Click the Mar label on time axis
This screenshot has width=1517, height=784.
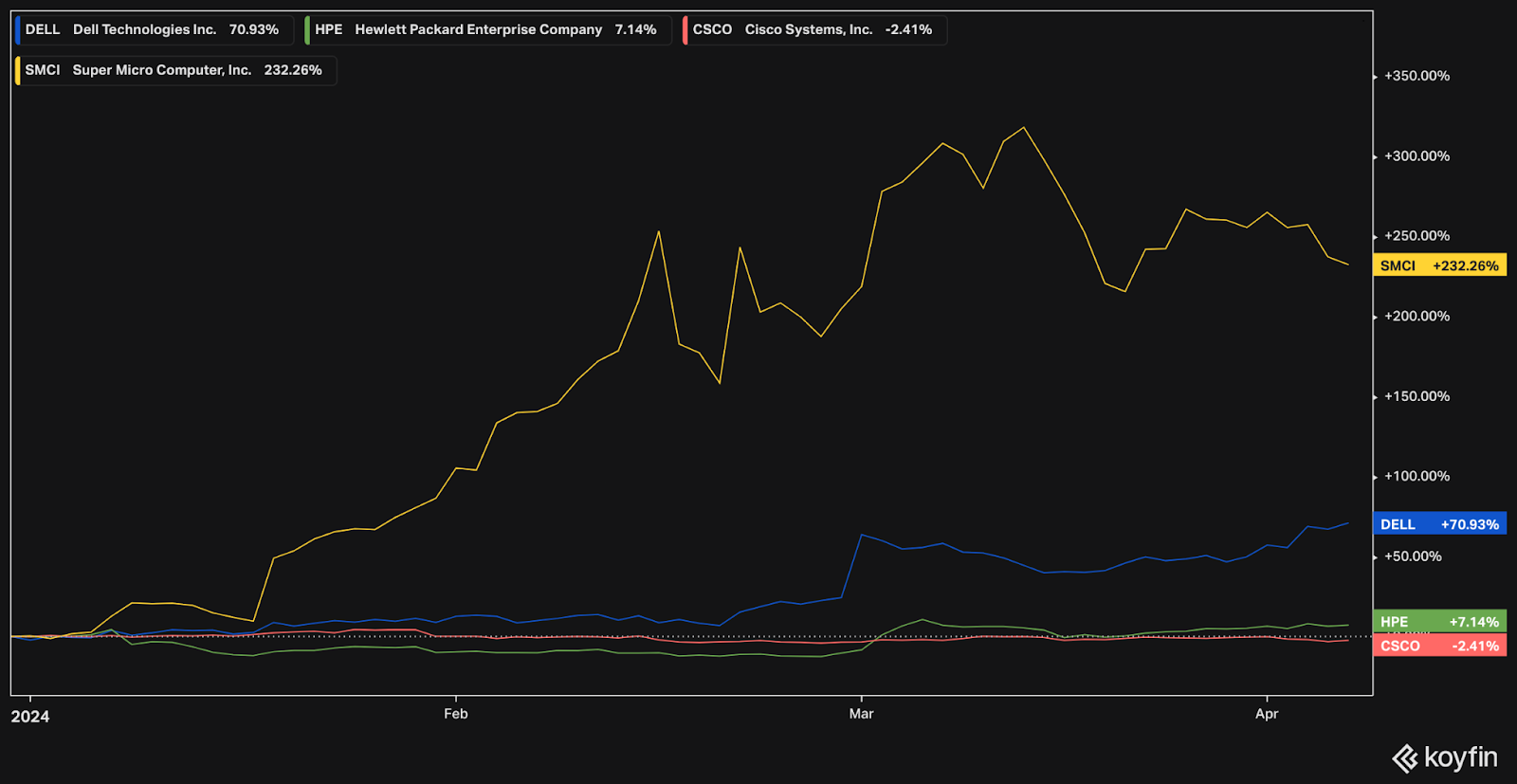861,714
